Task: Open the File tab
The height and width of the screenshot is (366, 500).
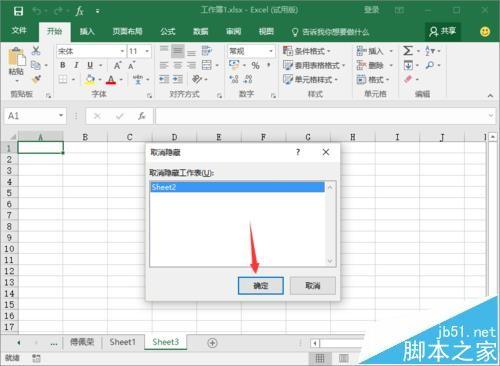Action: pyautogui.click(x=19, y=31)
